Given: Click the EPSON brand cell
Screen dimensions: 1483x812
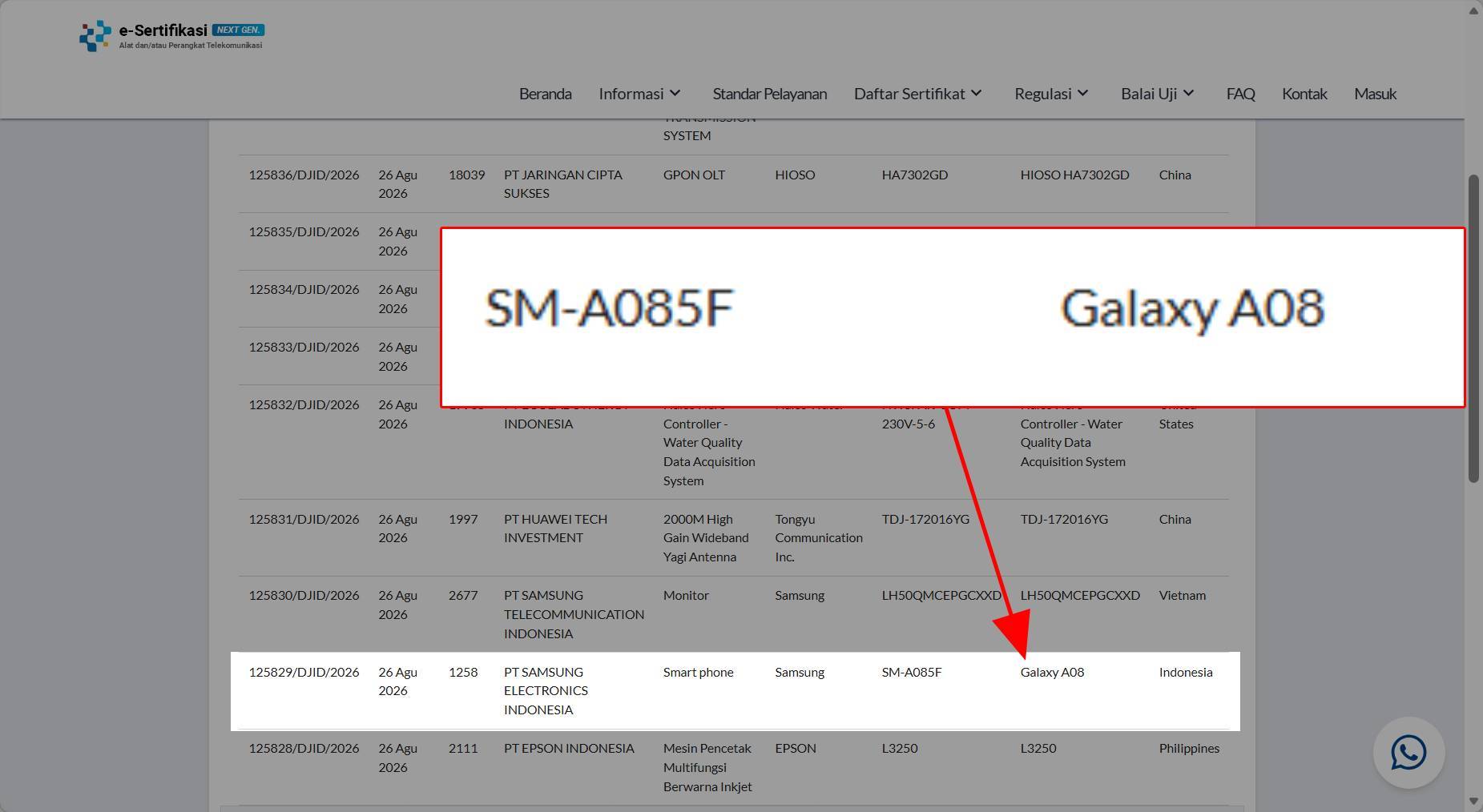Looking at the screenshot, I should [796, 748].
